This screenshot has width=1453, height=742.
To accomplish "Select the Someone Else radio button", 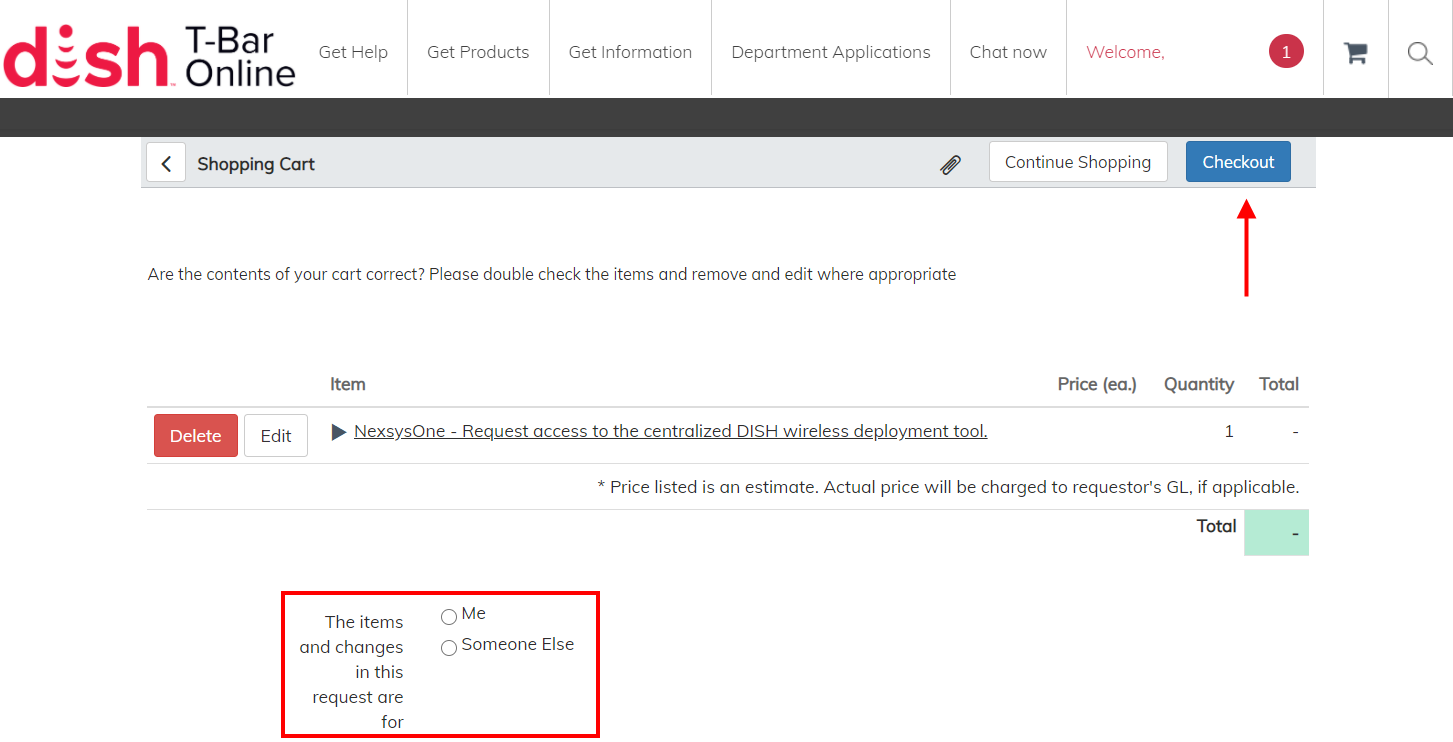I will (x=449, y=648).
